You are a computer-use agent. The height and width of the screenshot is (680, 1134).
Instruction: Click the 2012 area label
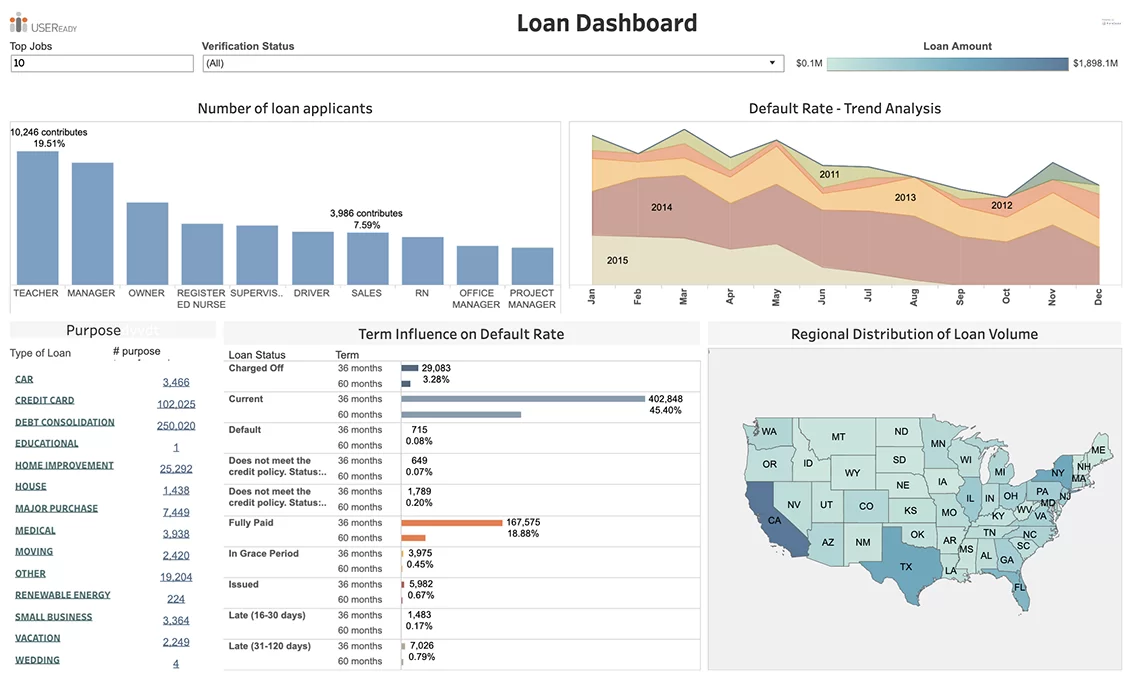tap(1002, 205)
